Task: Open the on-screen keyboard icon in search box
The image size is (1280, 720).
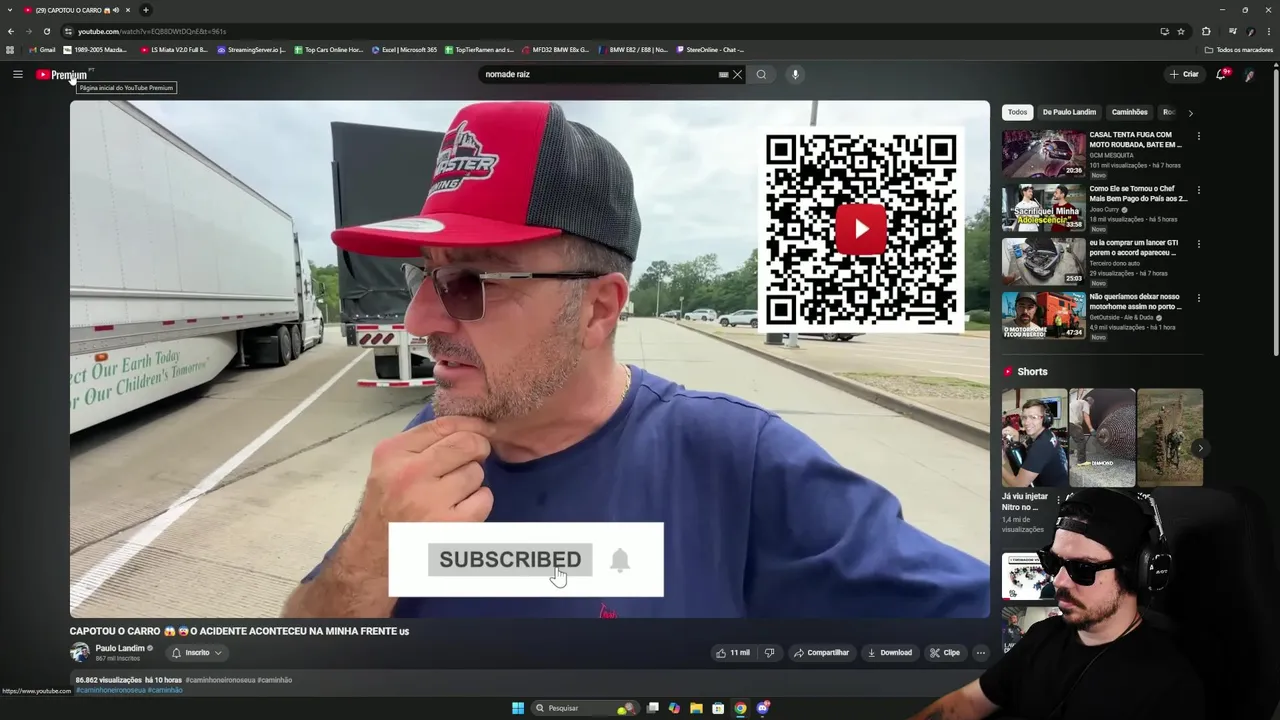Action: (723, 74)
